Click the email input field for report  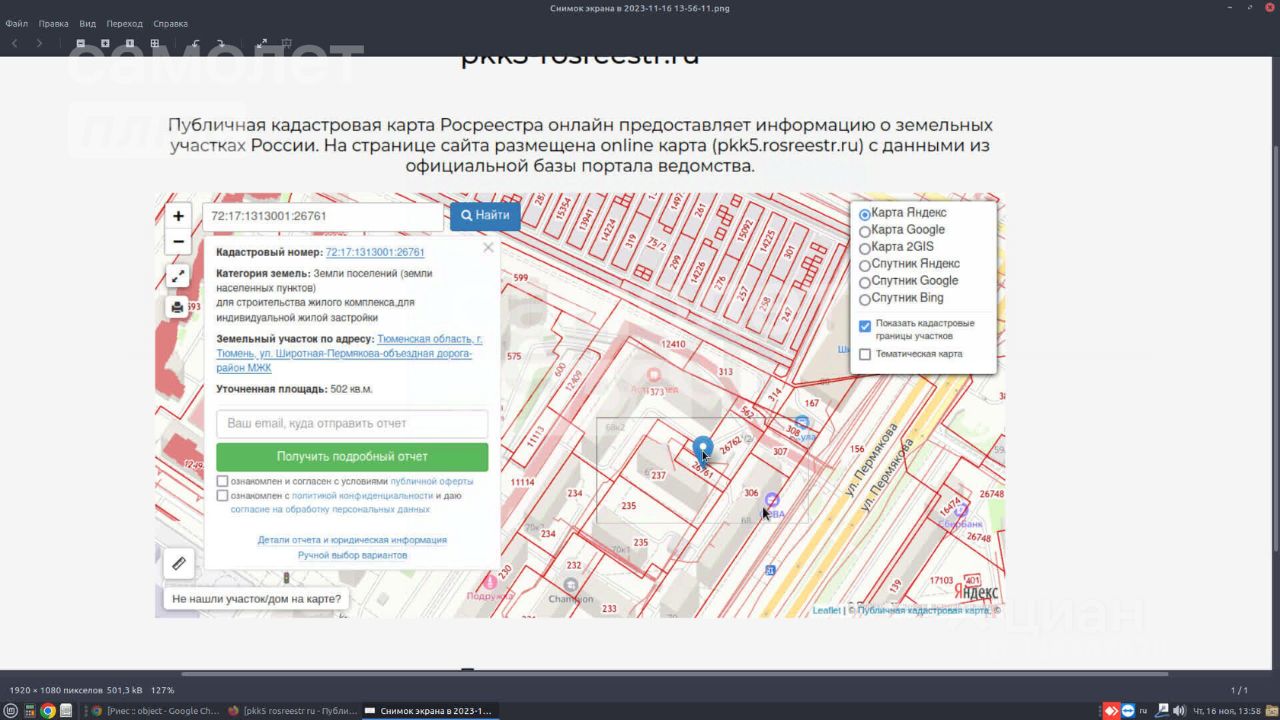point(352,424)
